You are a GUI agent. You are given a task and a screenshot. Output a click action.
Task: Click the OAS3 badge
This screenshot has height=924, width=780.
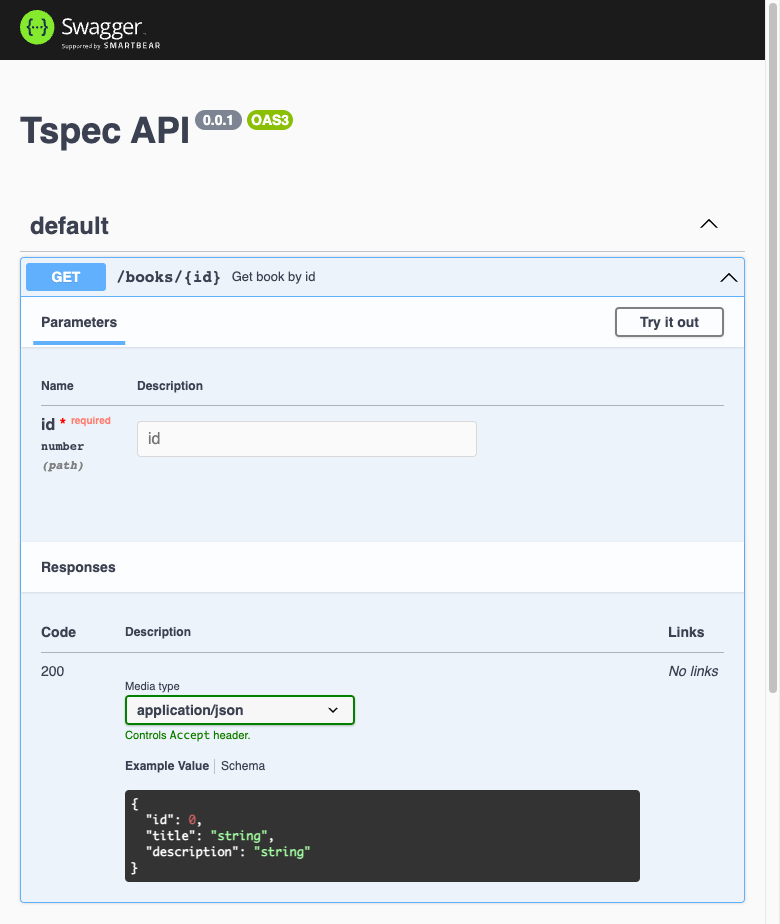coord(268,120)
